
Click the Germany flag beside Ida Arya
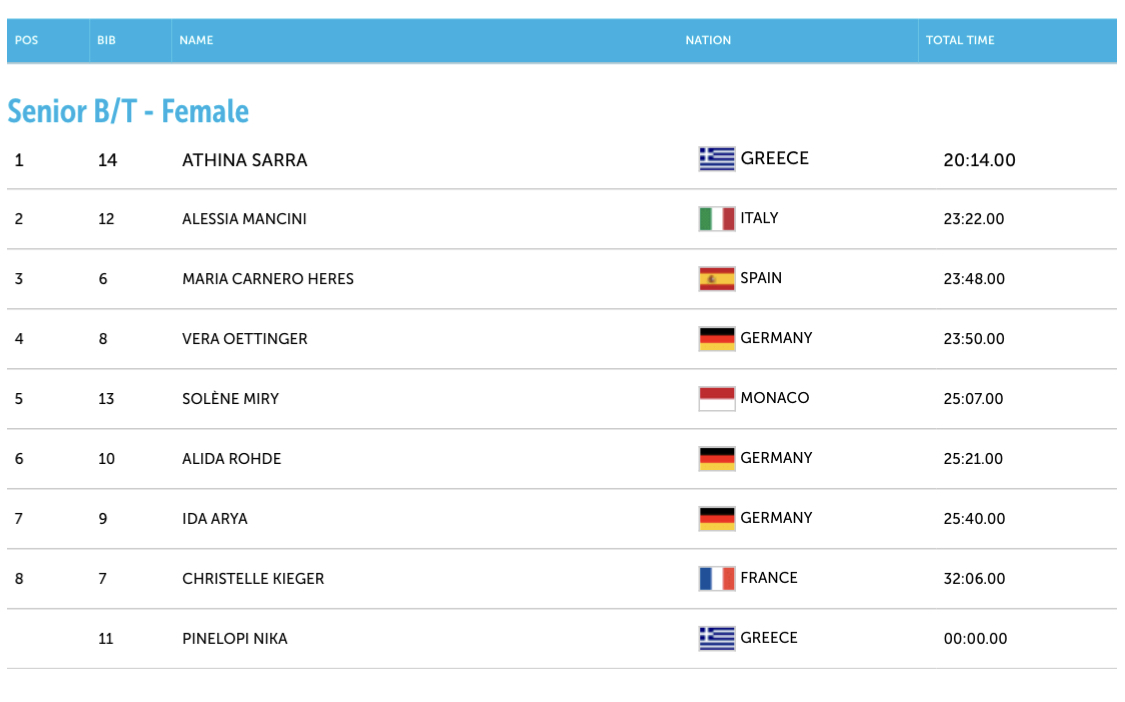point(716,519)
